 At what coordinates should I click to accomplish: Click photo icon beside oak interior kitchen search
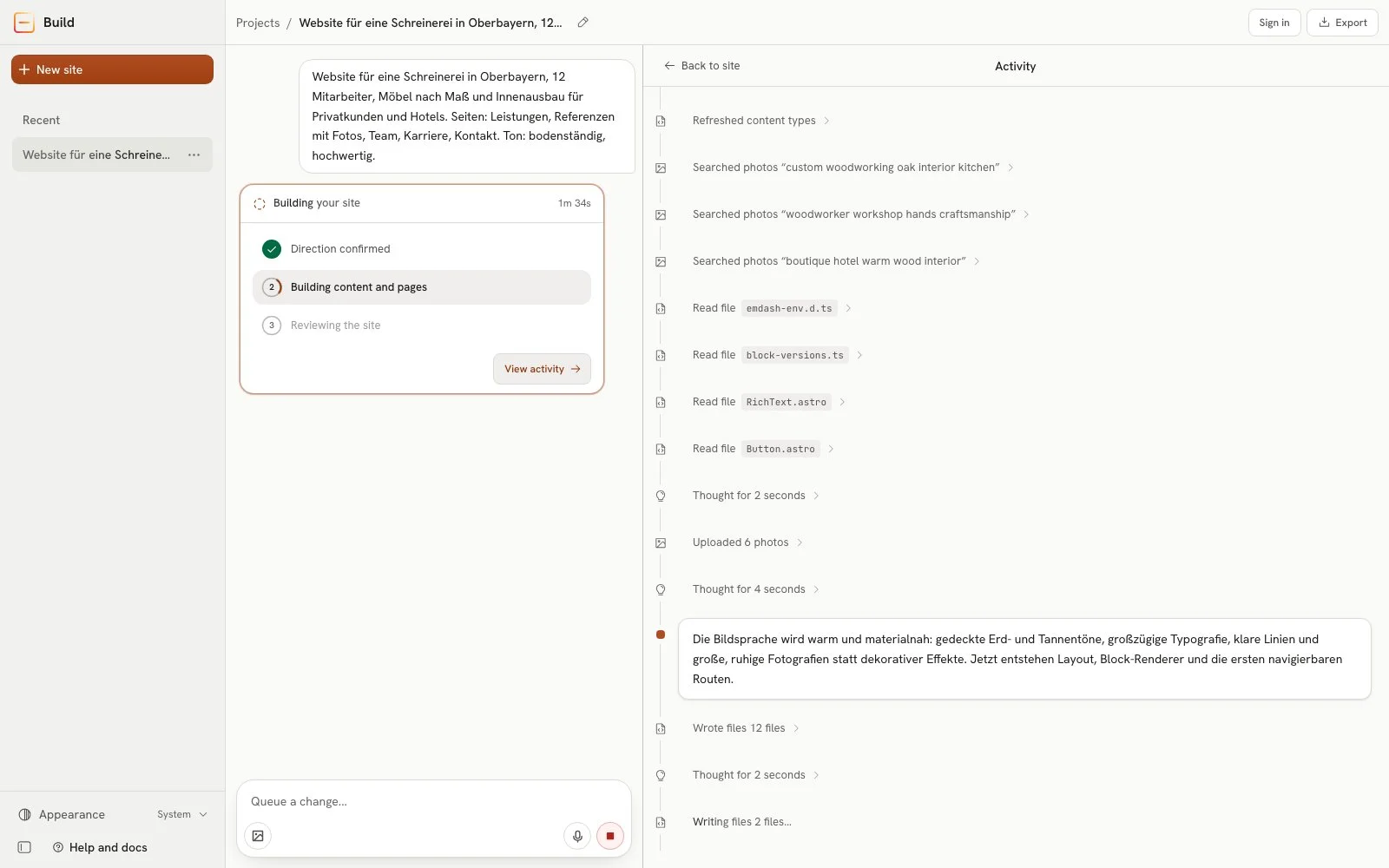coord(661,168)
